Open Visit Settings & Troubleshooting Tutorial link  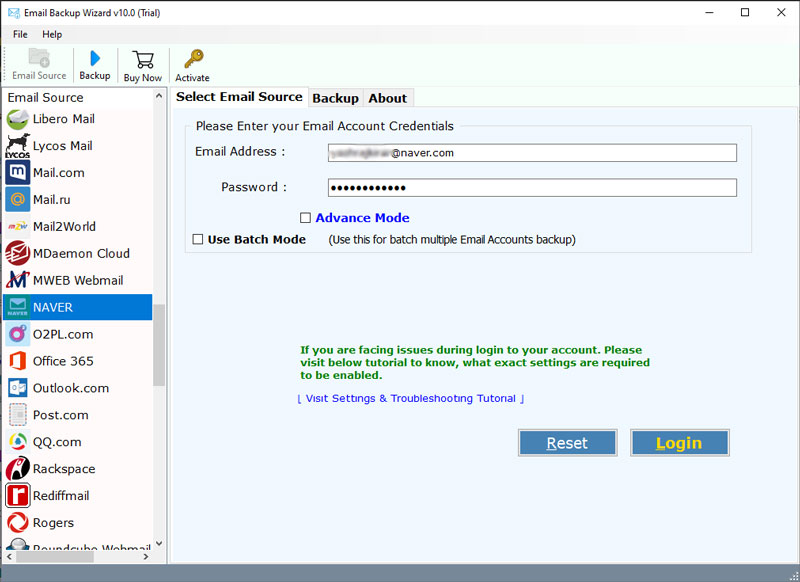(410, 399)
